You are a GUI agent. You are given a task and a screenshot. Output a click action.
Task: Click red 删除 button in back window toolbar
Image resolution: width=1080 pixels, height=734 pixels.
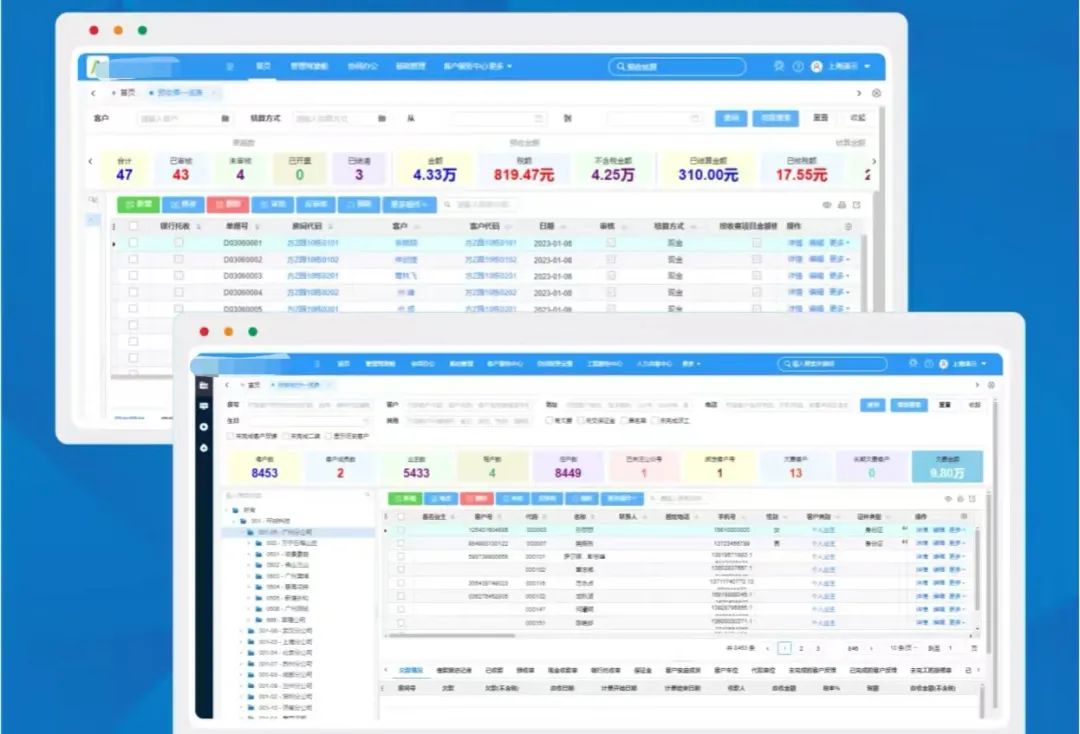[x=228, y=204]
